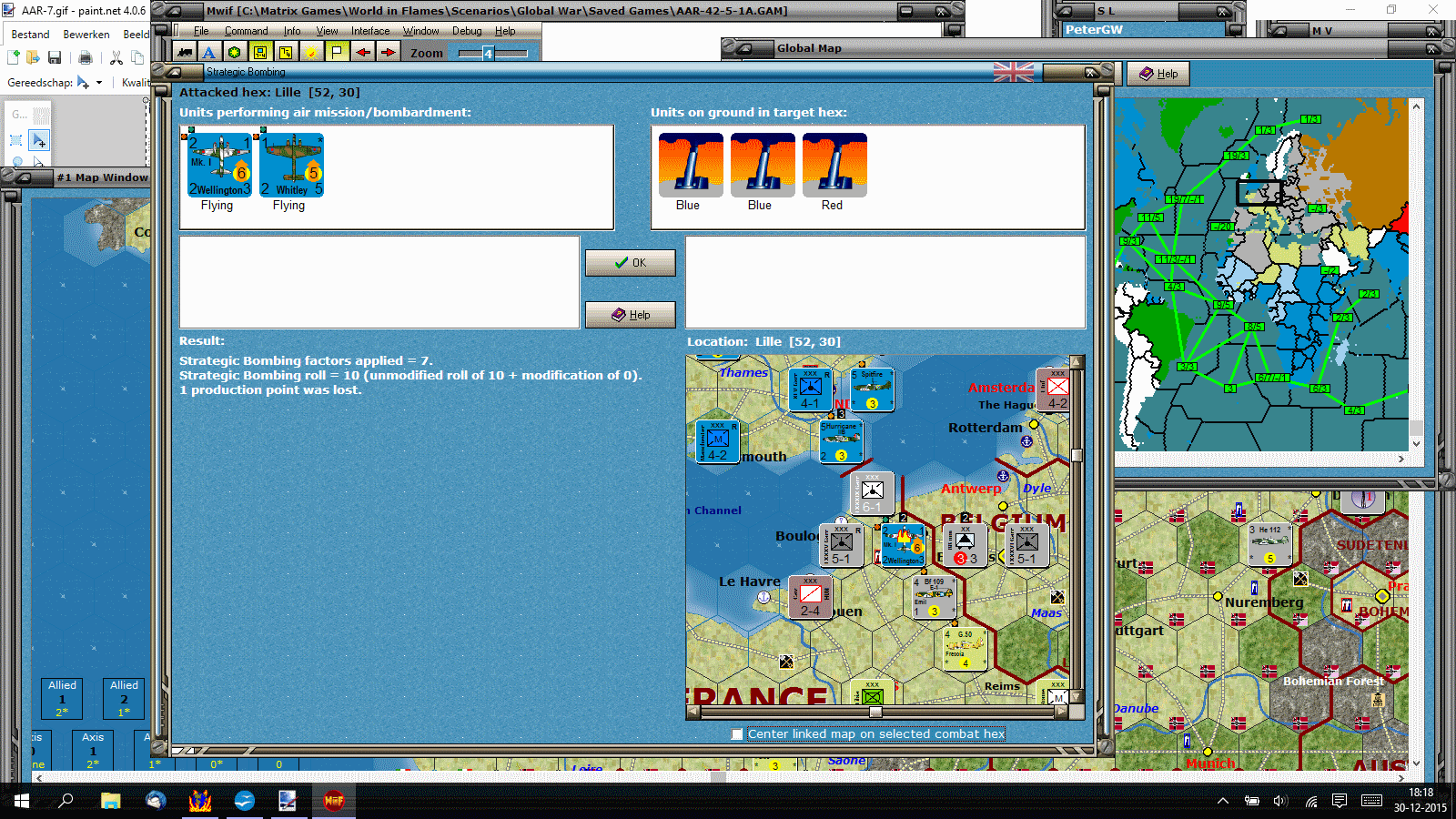Click the Global Map scroll up arrow

click(x=1416, y=106)
